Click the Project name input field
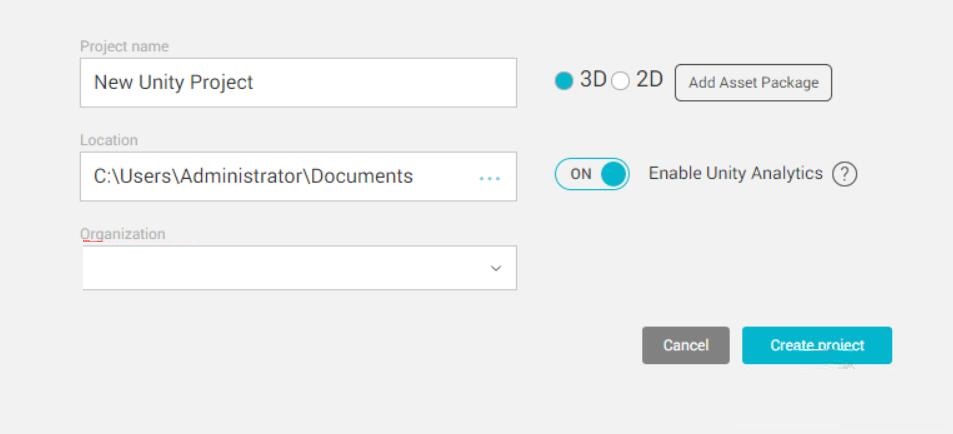This screenshot has width=953, height=434. [298, 83]
